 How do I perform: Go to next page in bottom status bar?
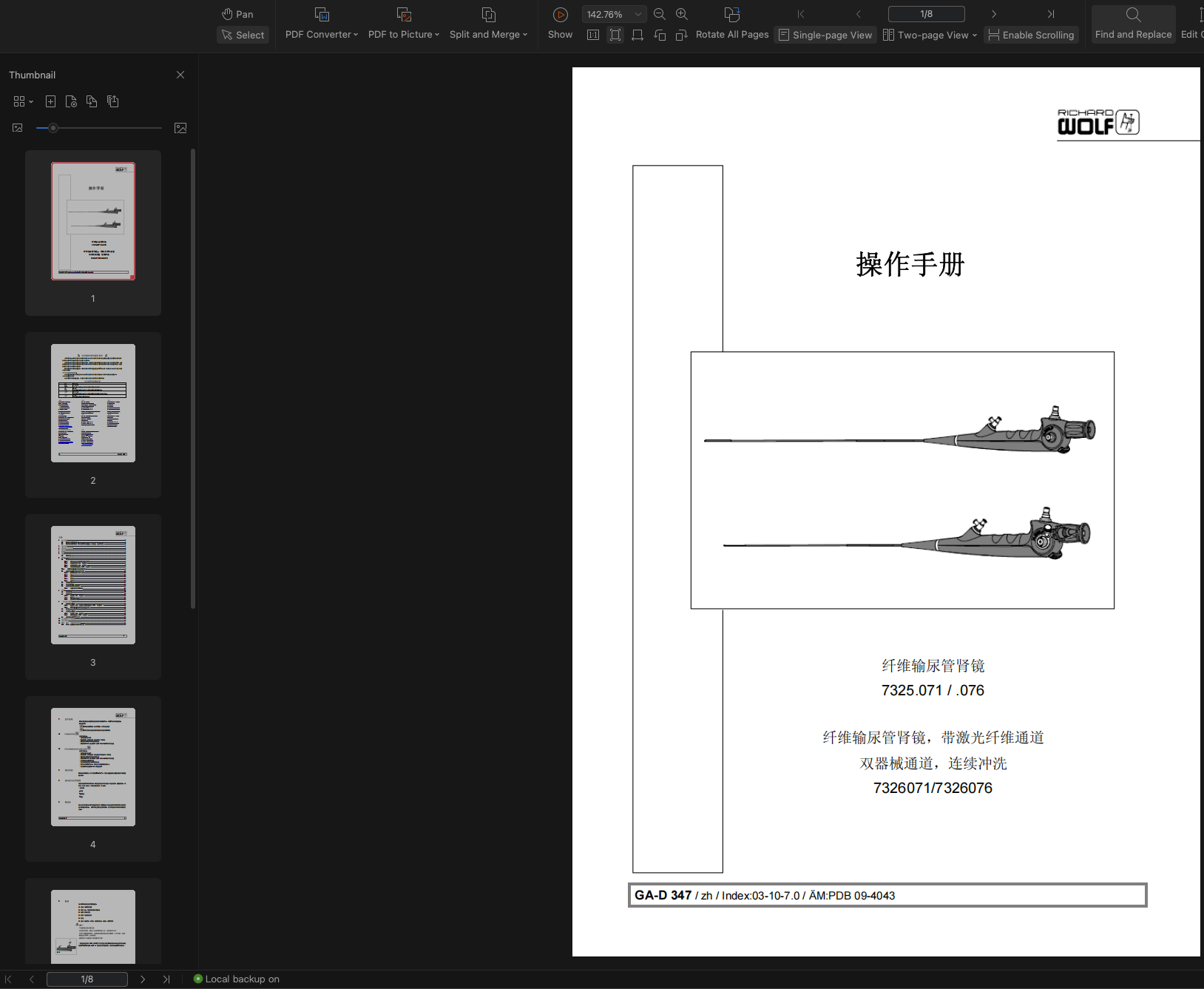pyautogui.click(x=143, y=979)
